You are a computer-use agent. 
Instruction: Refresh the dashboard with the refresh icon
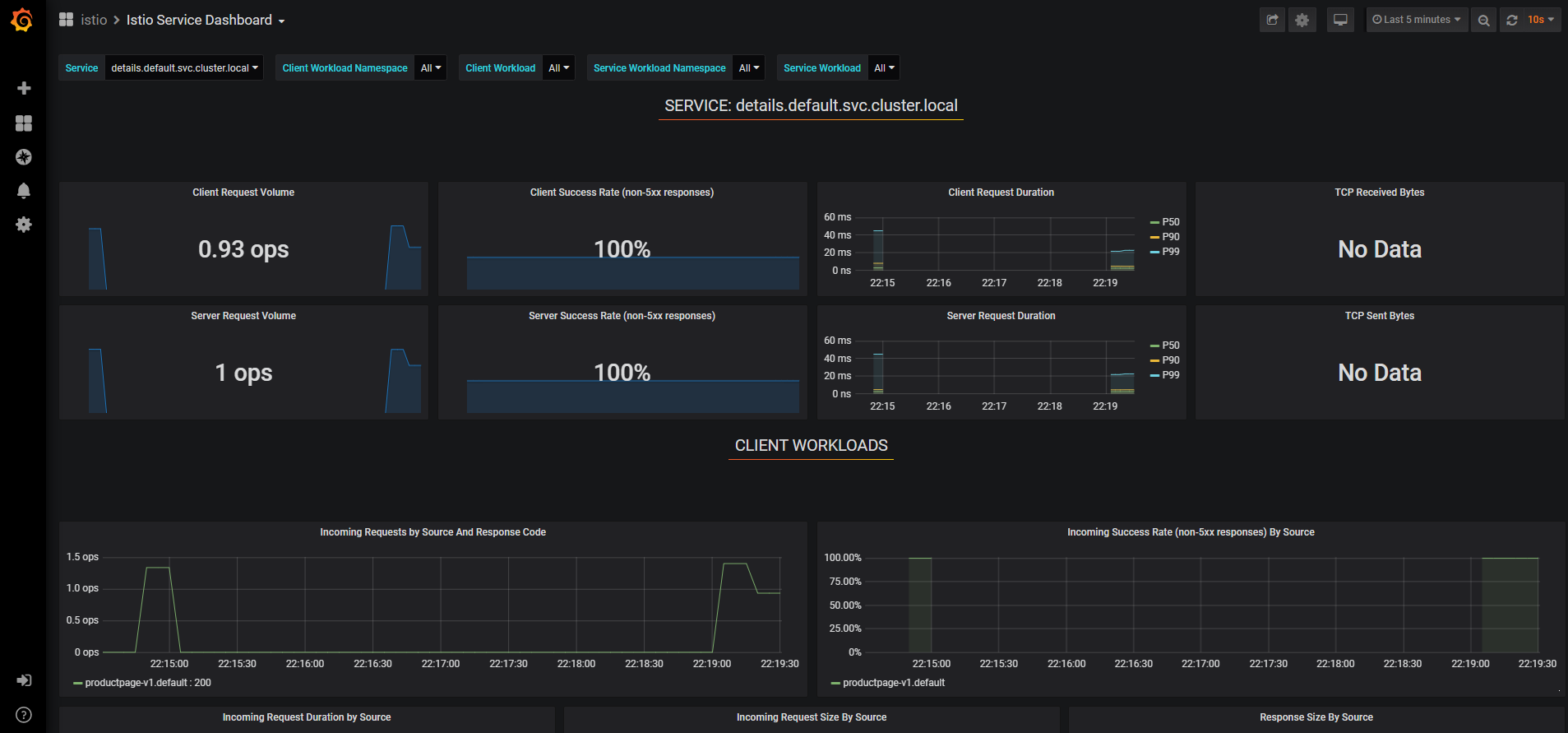[1512, 20]
